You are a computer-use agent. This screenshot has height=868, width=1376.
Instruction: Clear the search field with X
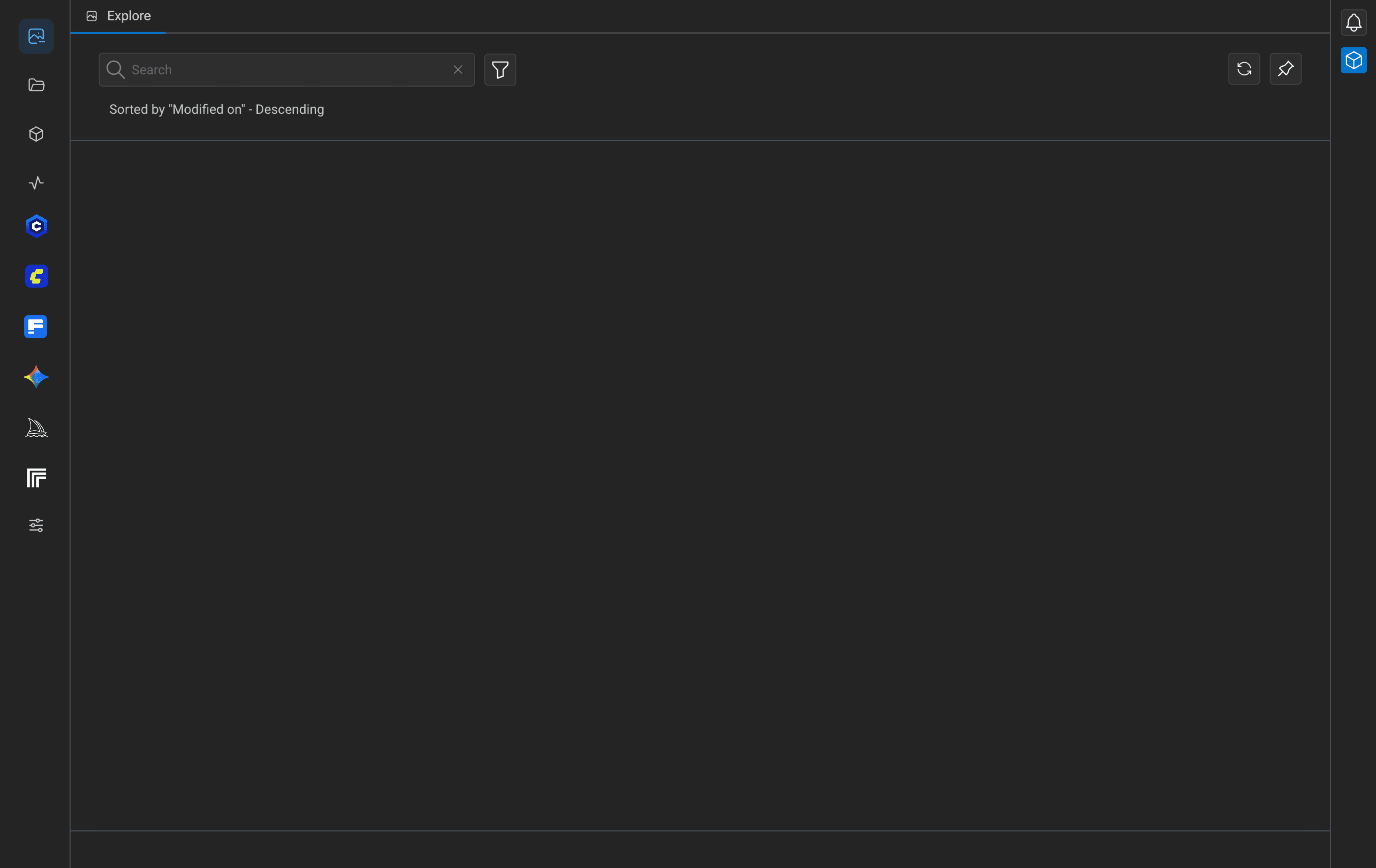point(458,70)
